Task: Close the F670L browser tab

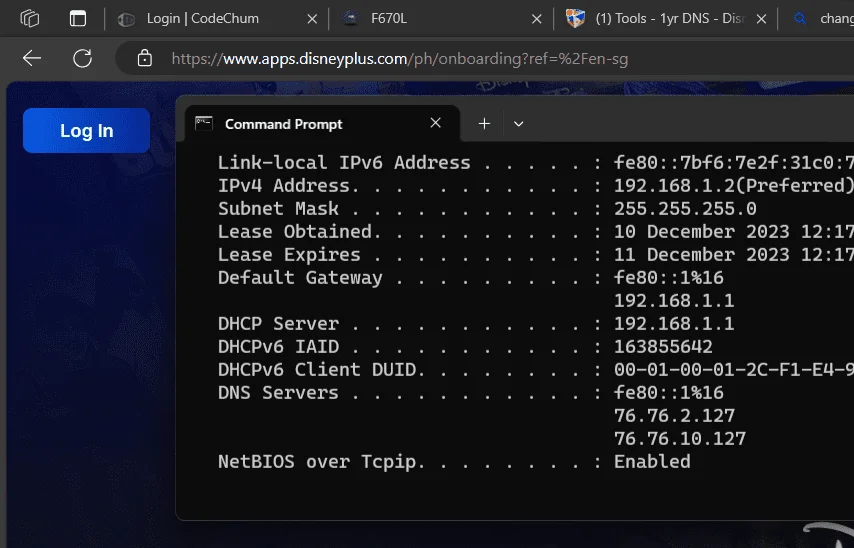Action: click(x=536, y=19)
